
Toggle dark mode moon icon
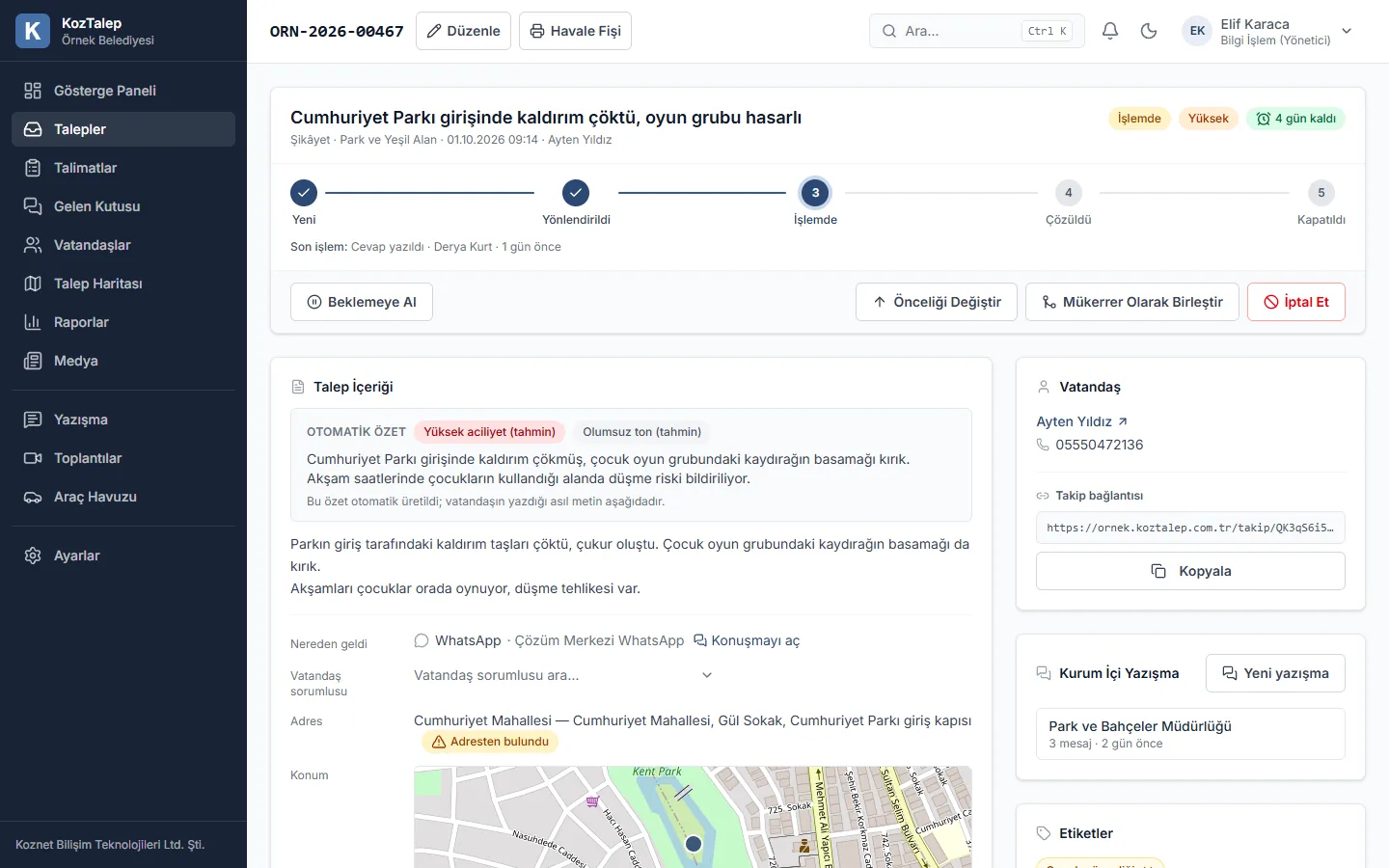[x=1149, y=31]
